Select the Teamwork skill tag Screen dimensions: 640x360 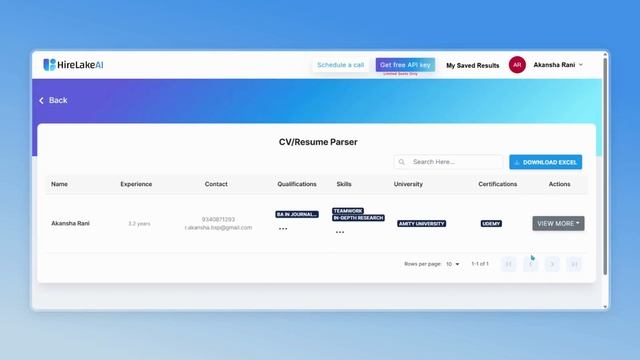coord(348,211)
